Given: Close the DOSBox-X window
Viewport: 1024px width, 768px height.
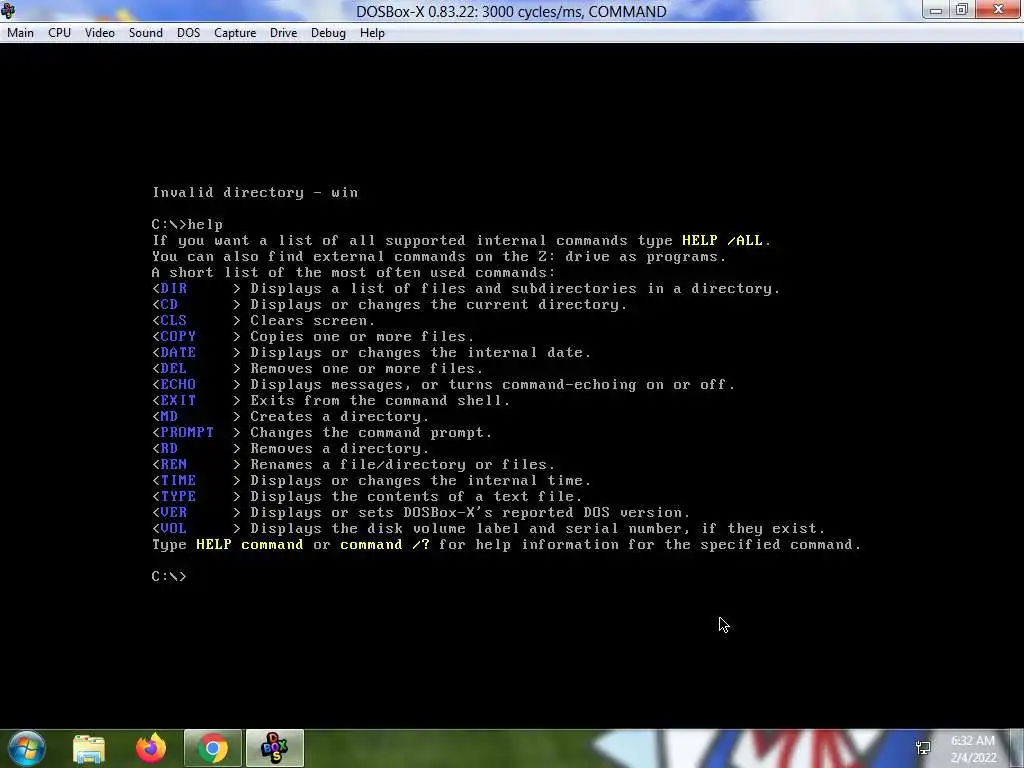Looking at the screenshot, I should point(999,10).
